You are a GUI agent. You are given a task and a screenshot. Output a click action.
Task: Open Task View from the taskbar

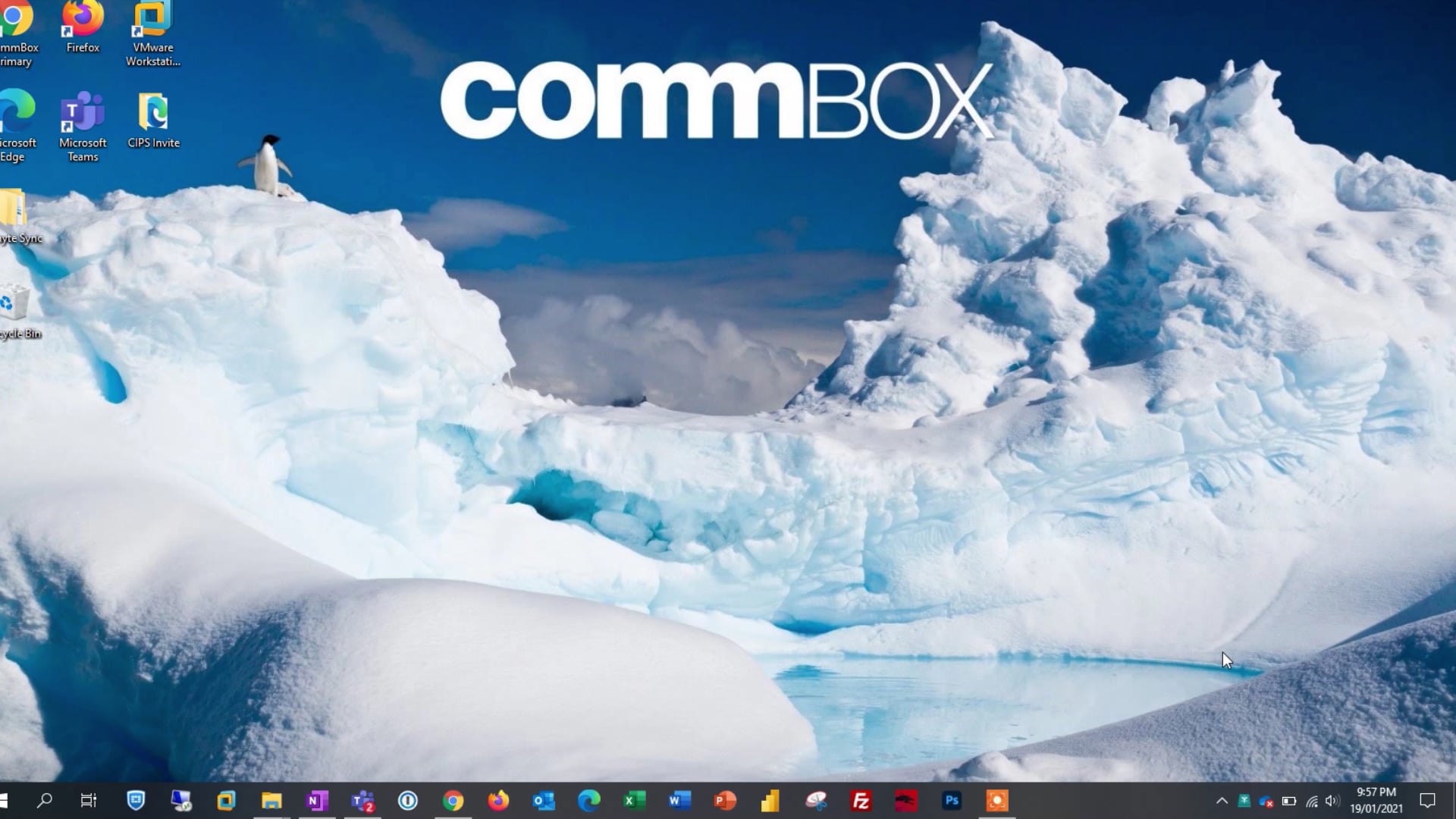[x=89, y=800]
